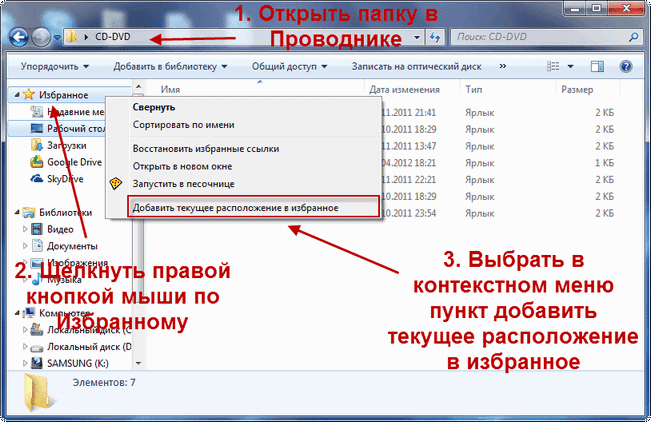
Task: Open the Документы library
Action: point(72,246)
